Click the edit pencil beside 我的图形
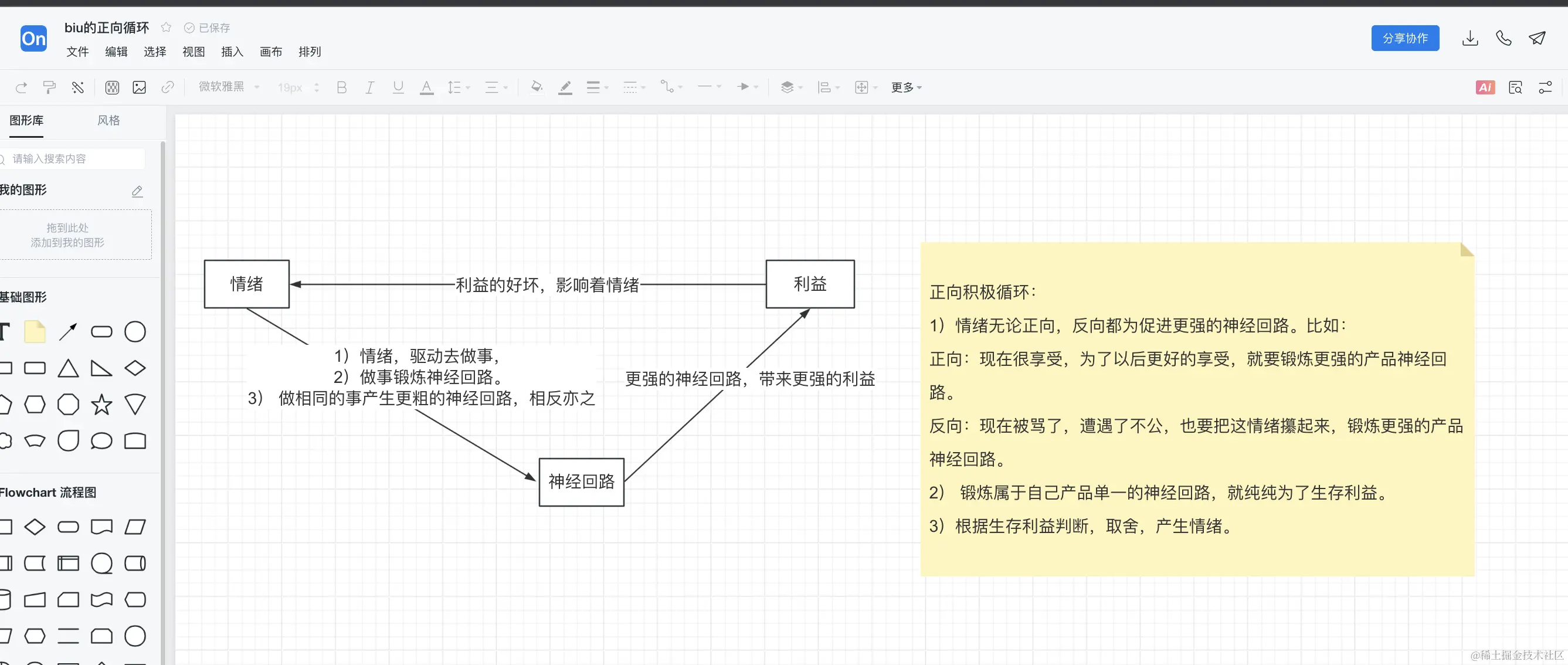Image resolution: width=1568 pixels, height=665 pixels. coord(137,191)
